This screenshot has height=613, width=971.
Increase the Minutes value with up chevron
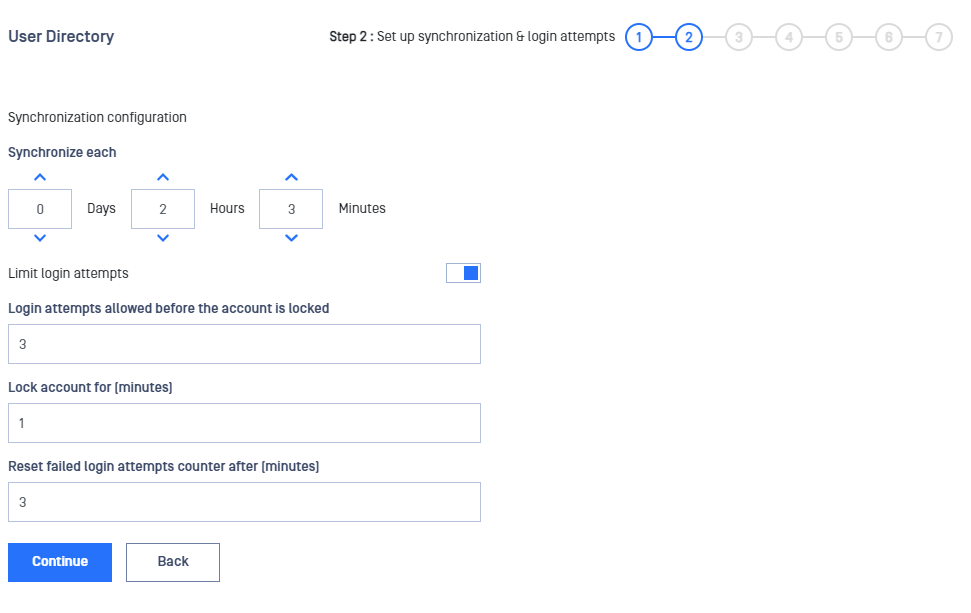(291, 177)
